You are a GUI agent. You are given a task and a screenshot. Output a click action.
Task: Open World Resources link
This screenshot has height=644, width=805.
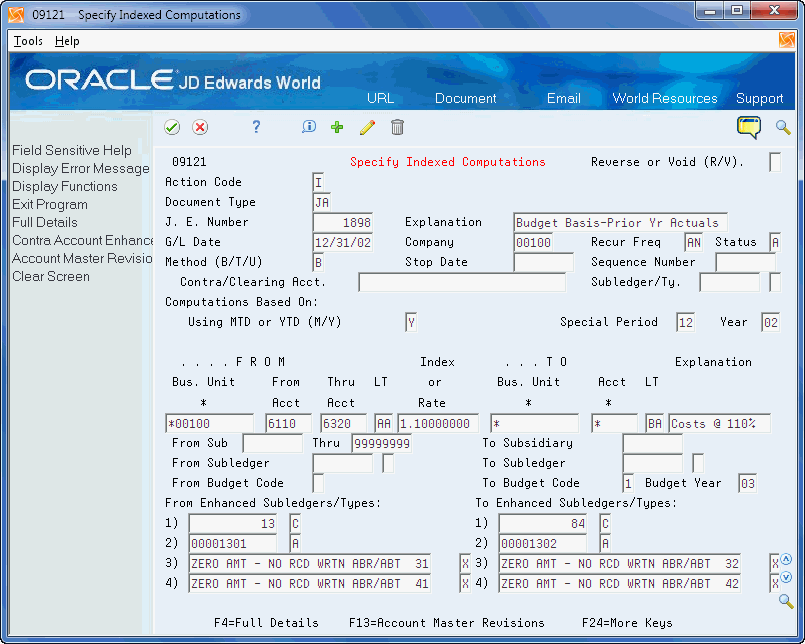tap(665, 98)
